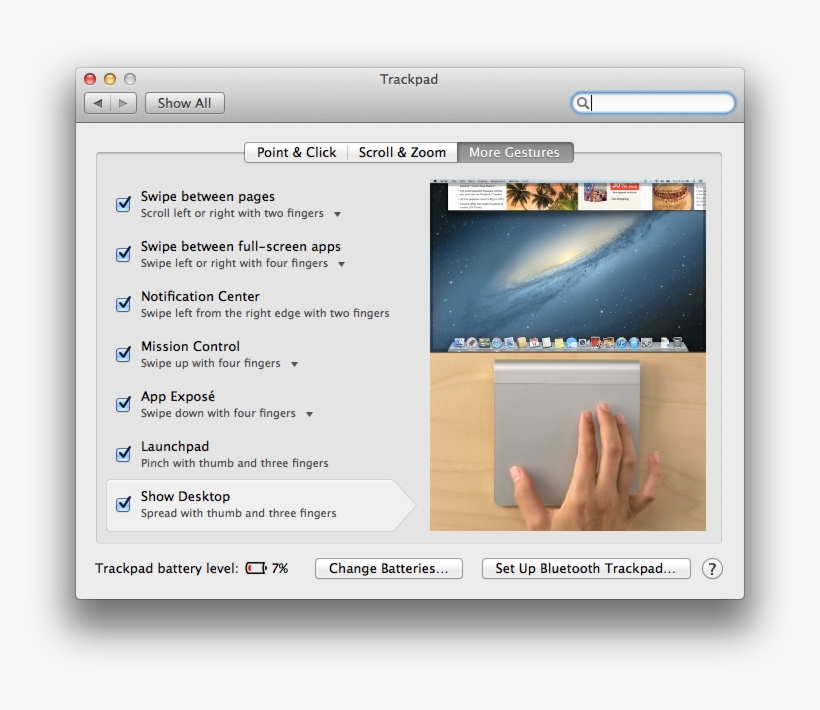Uncheck the Notification Center gesture

coord(122,304)
